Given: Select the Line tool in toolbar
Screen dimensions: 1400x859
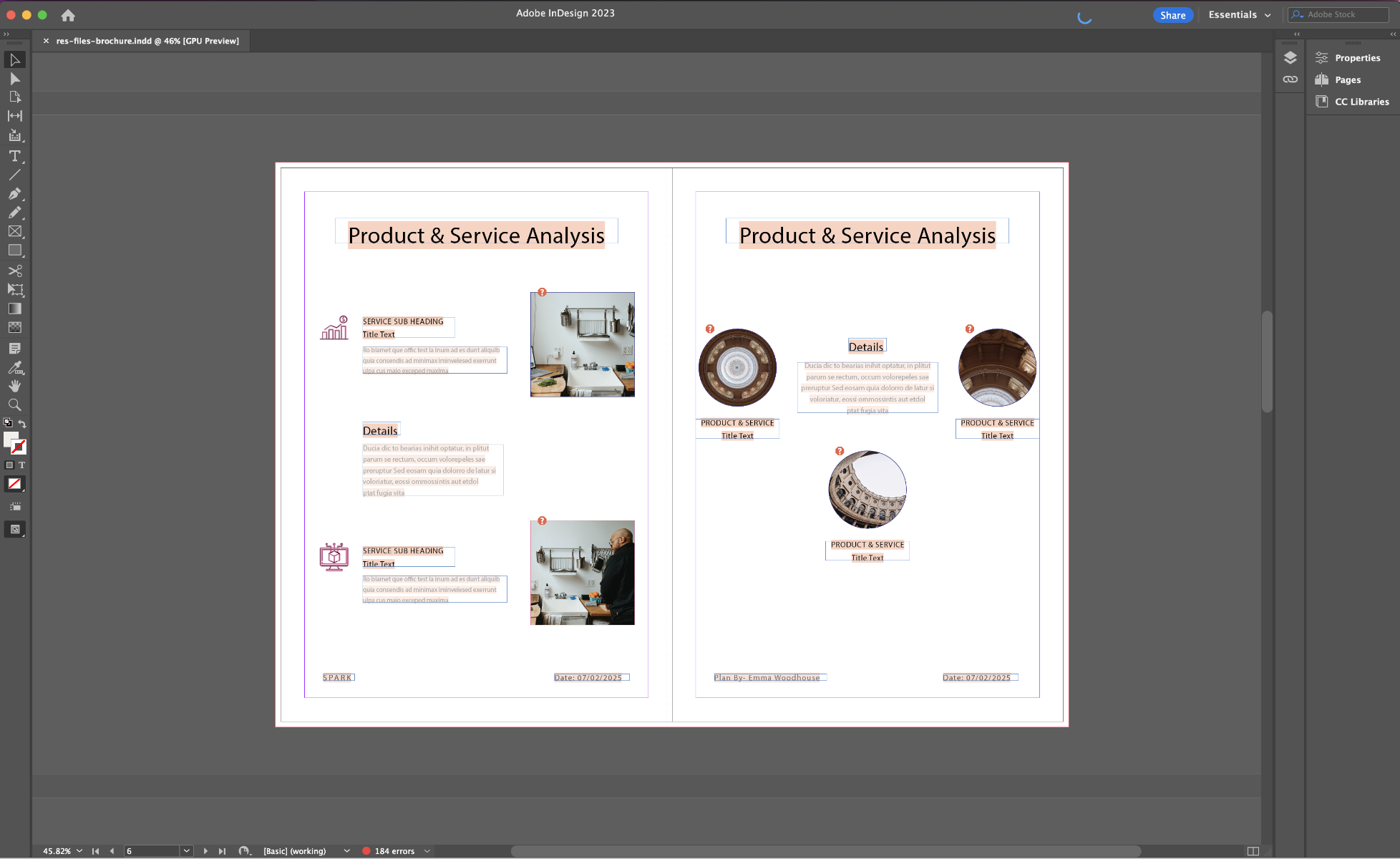Looking at the screenshot, I should [x=14, y=174].
